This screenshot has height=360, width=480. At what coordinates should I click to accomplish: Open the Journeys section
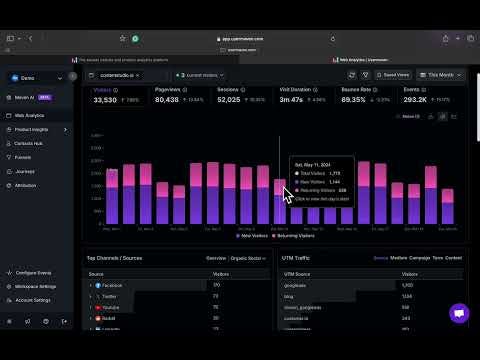(25, 171)
